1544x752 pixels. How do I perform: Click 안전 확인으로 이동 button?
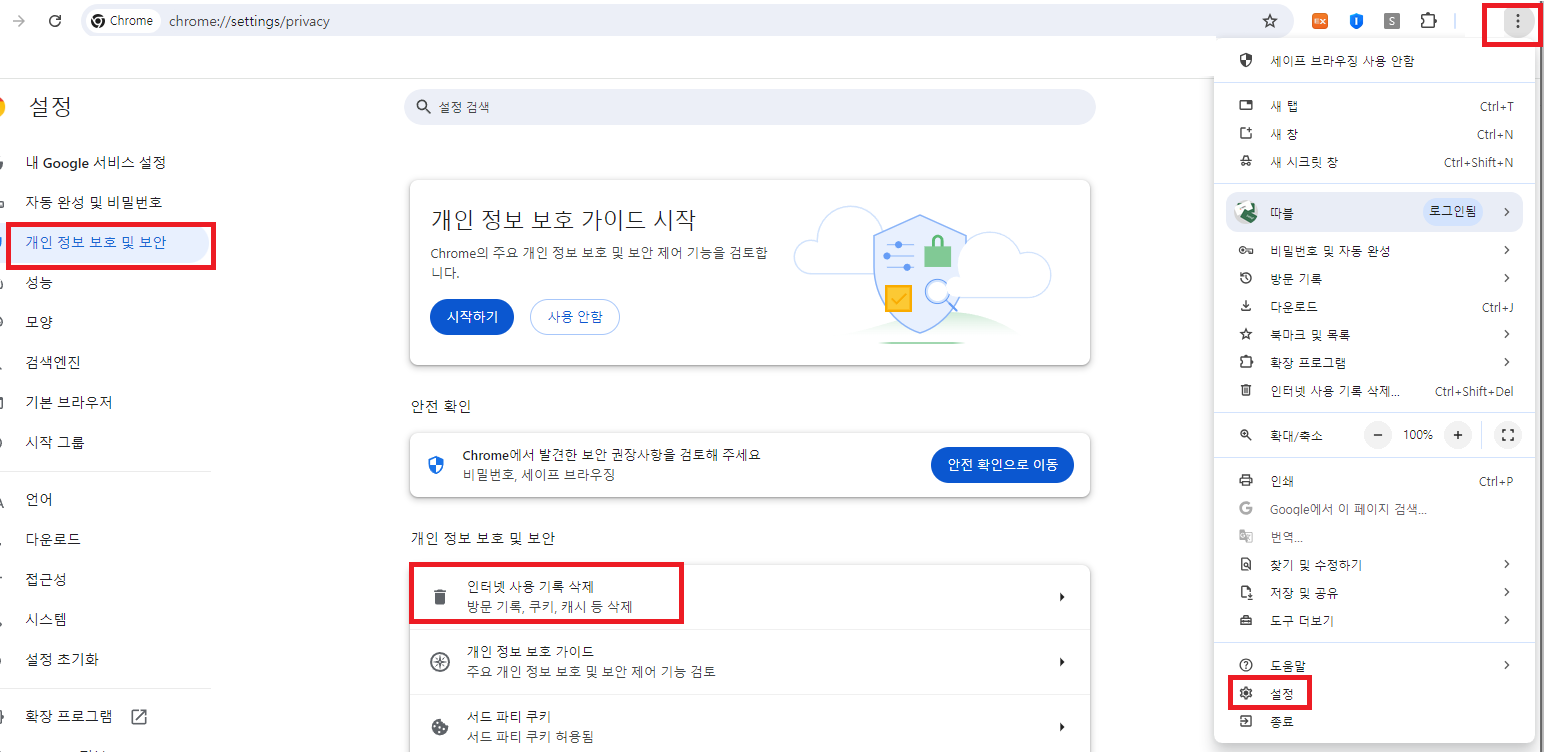point(1002,465)
